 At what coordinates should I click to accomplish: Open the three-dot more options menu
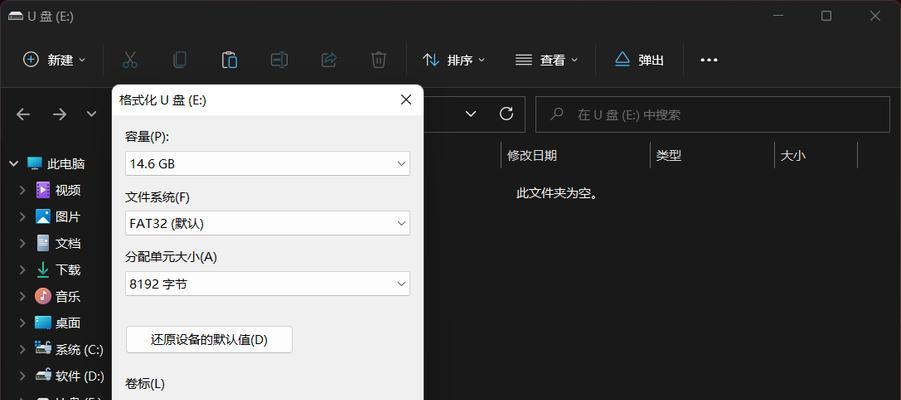click(x=709, y=60)
